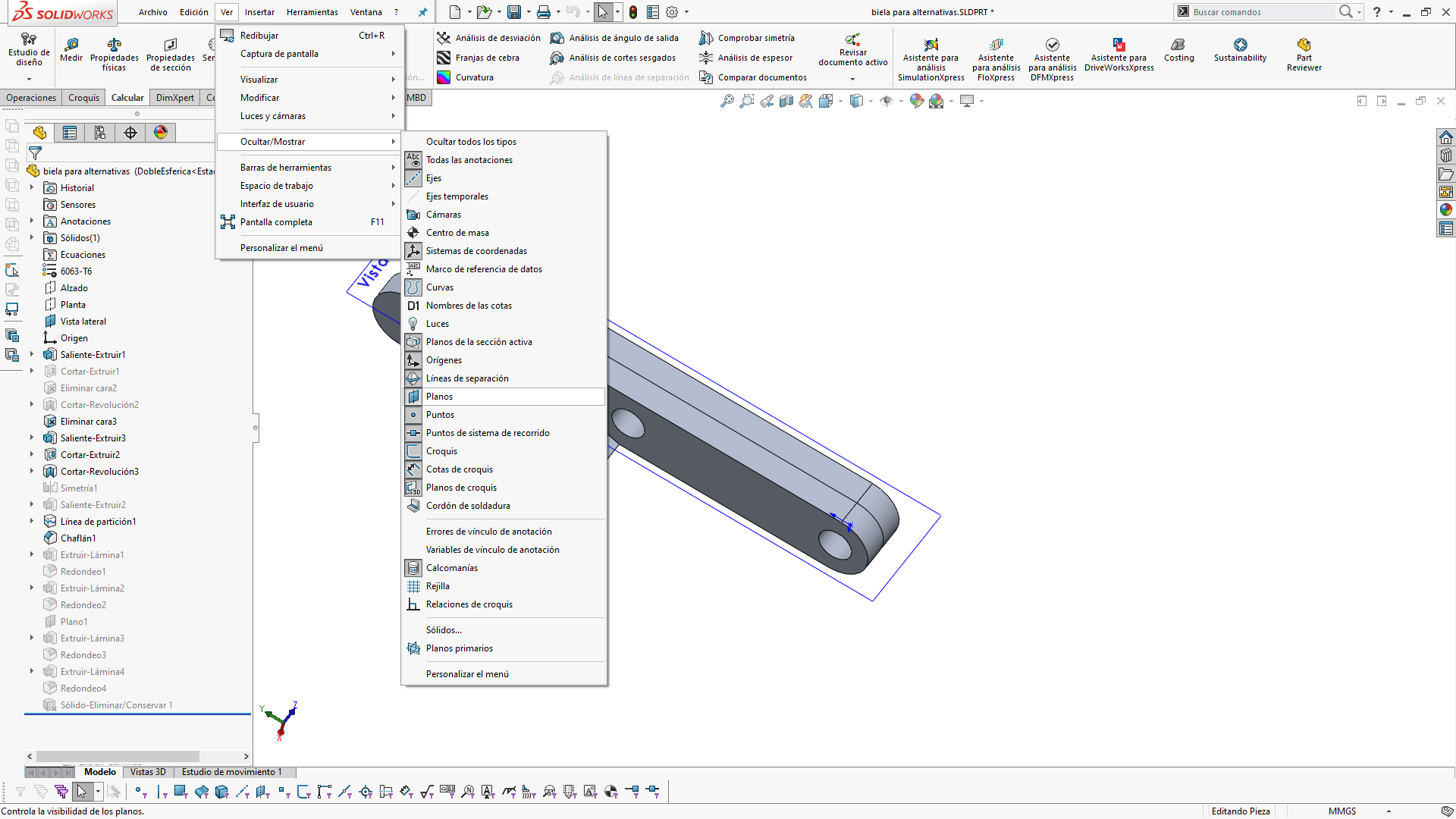Toggle Orígenes visibility in menu
Image resolution: width=1456 pixels, height=819 pixels.
coord(444,360)
